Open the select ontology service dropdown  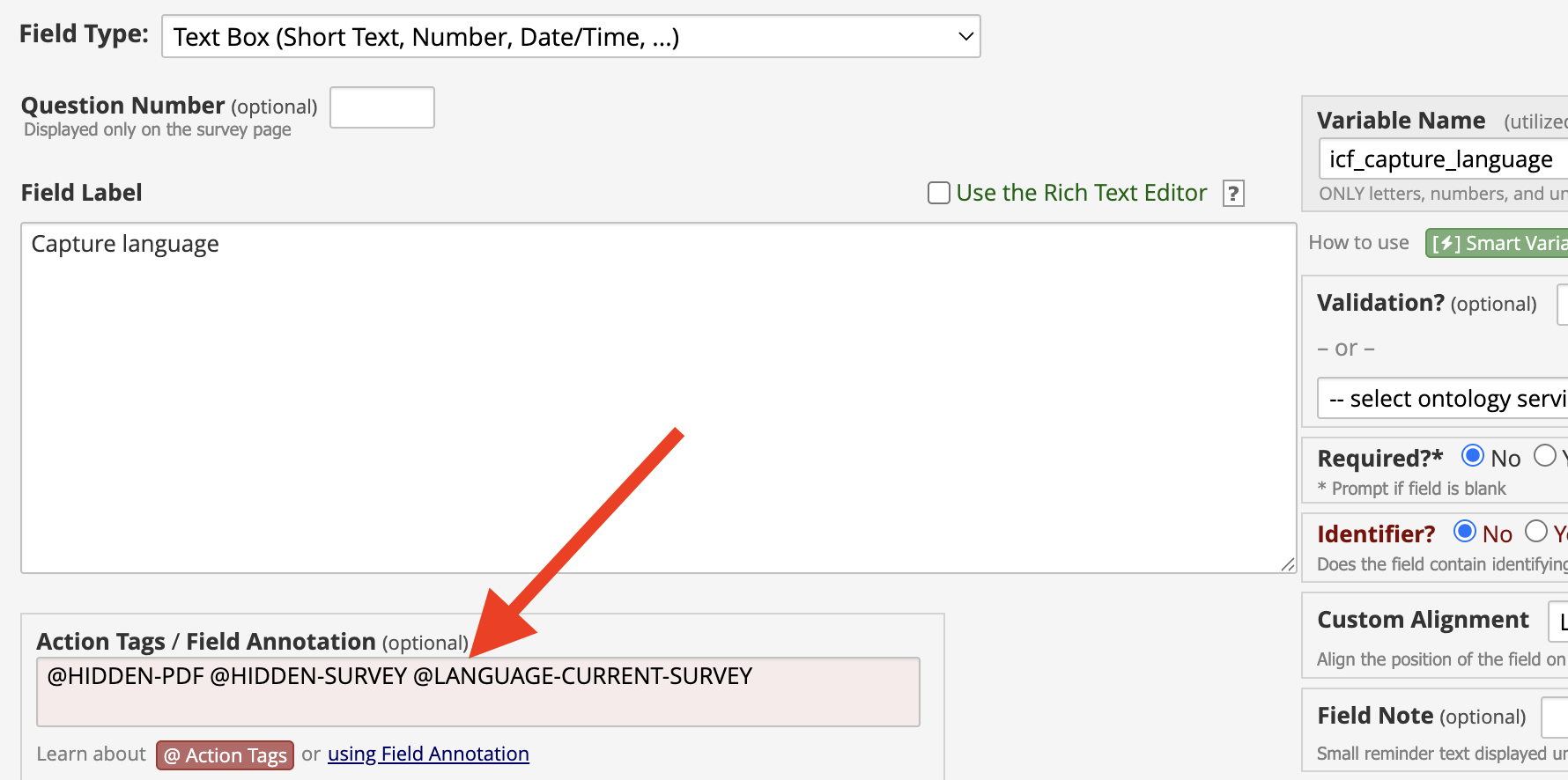pyautogui.click(x=1443, y=399)
